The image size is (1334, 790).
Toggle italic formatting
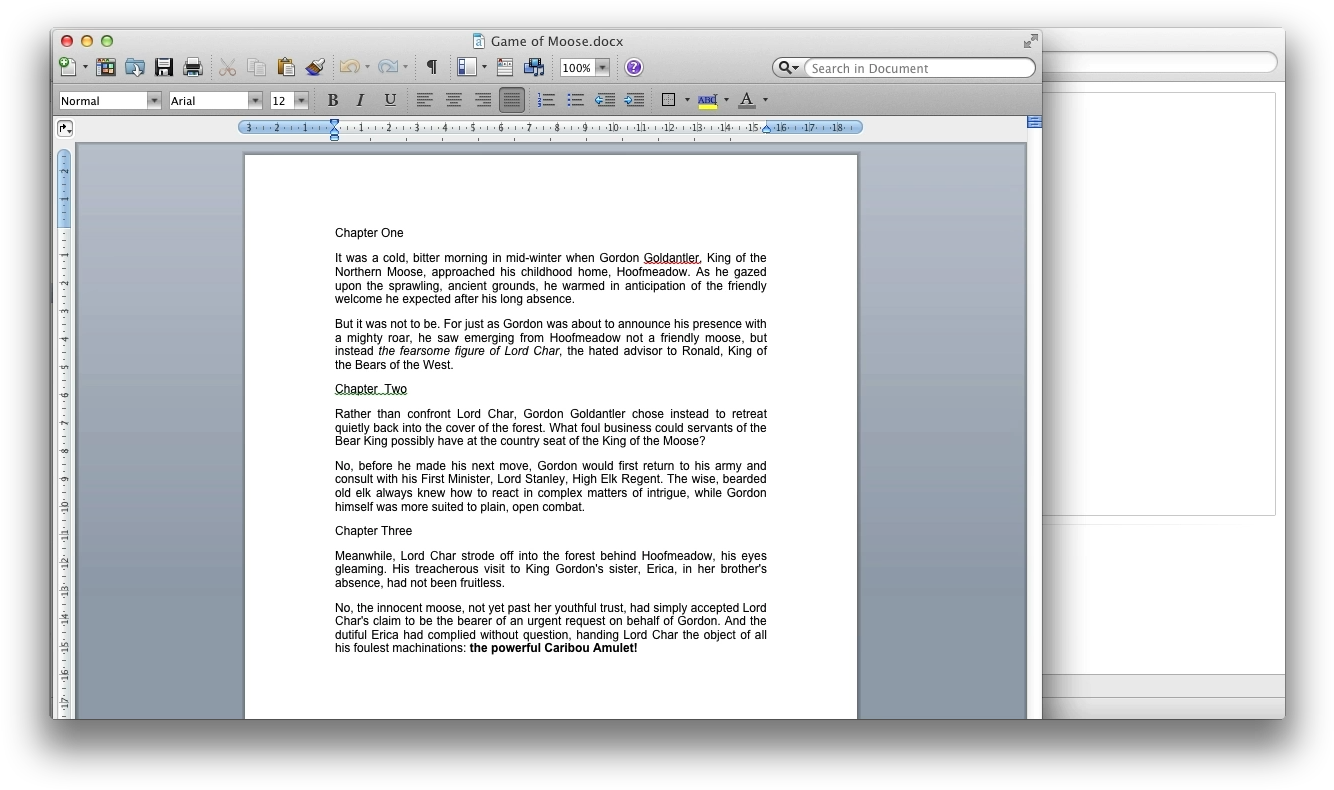[360, 100]
